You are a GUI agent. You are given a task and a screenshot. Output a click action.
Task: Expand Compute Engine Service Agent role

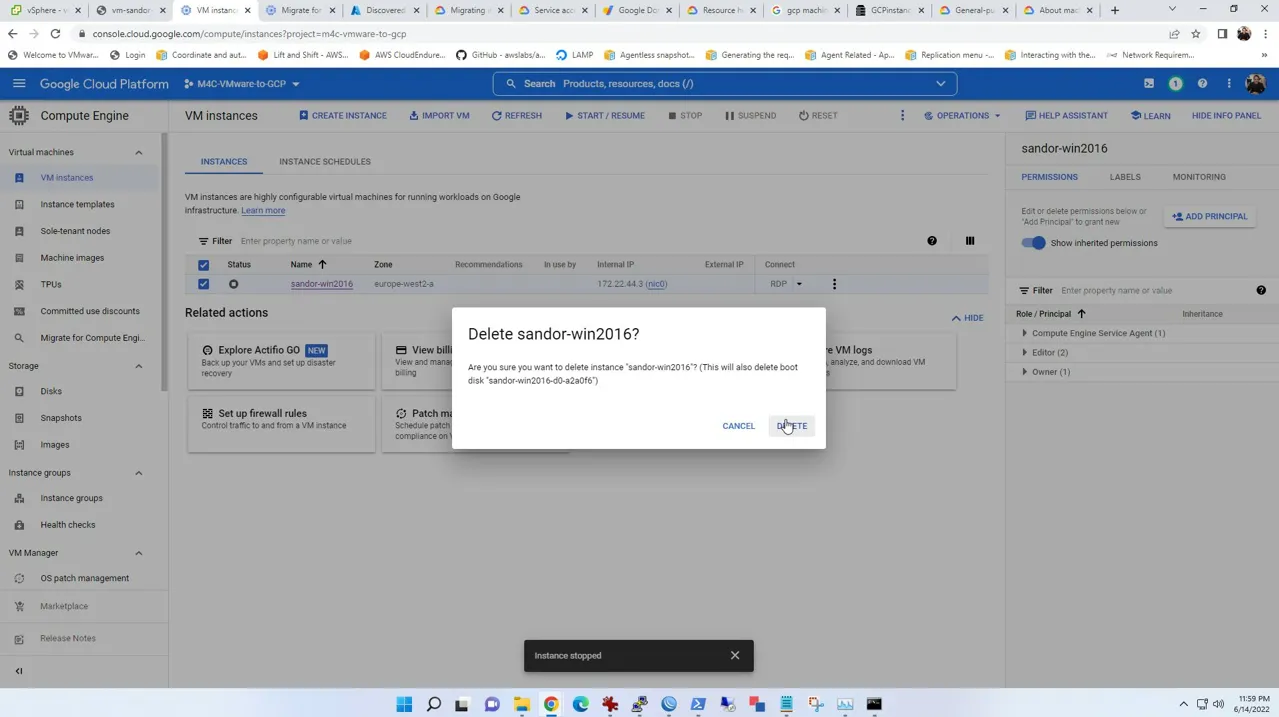[1024, 333]
